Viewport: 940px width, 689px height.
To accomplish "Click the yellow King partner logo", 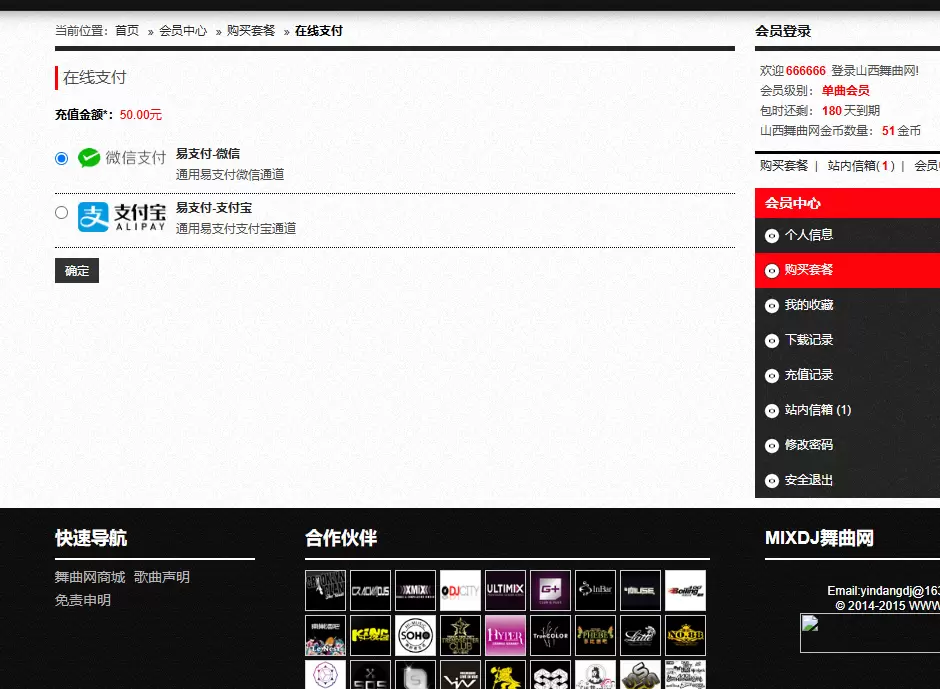I will [x=370, y=636].
